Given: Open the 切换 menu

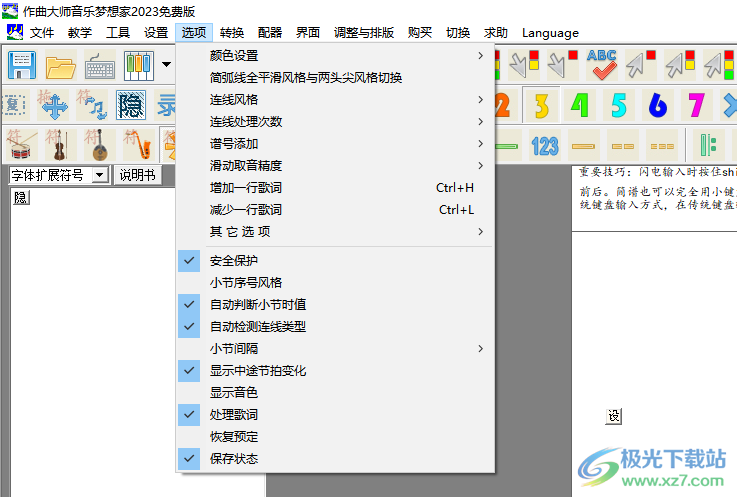Looking at the screenshot, I should pyautogui.click(x=458, y=33).
